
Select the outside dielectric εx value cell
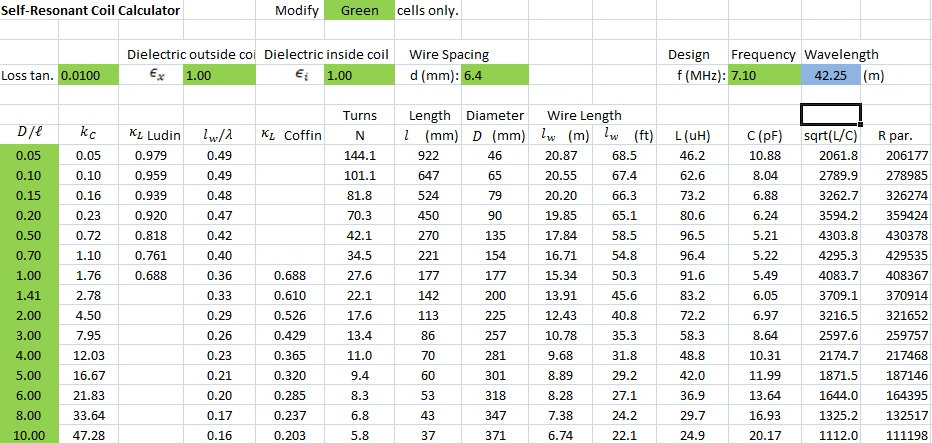pyautogui.click(x=221, y=75)
